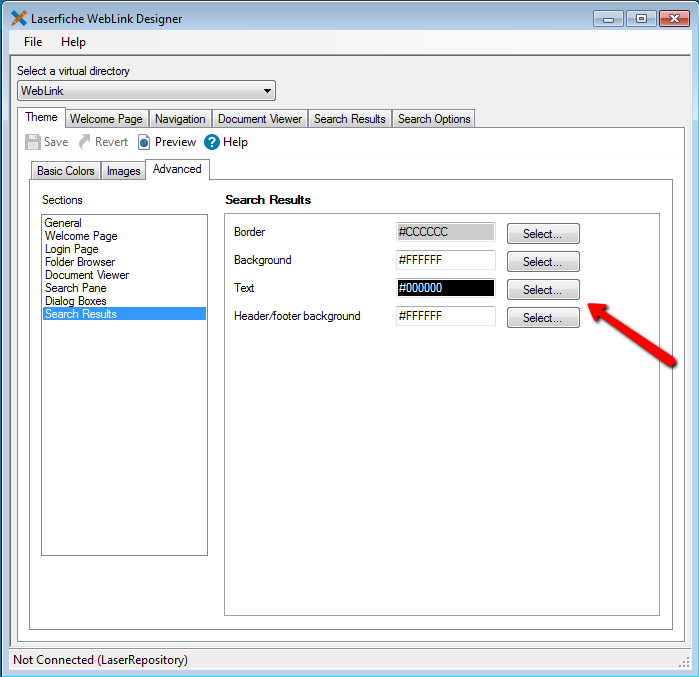
Task: Close the WebLink Designer window
Action: pos(674,19)
